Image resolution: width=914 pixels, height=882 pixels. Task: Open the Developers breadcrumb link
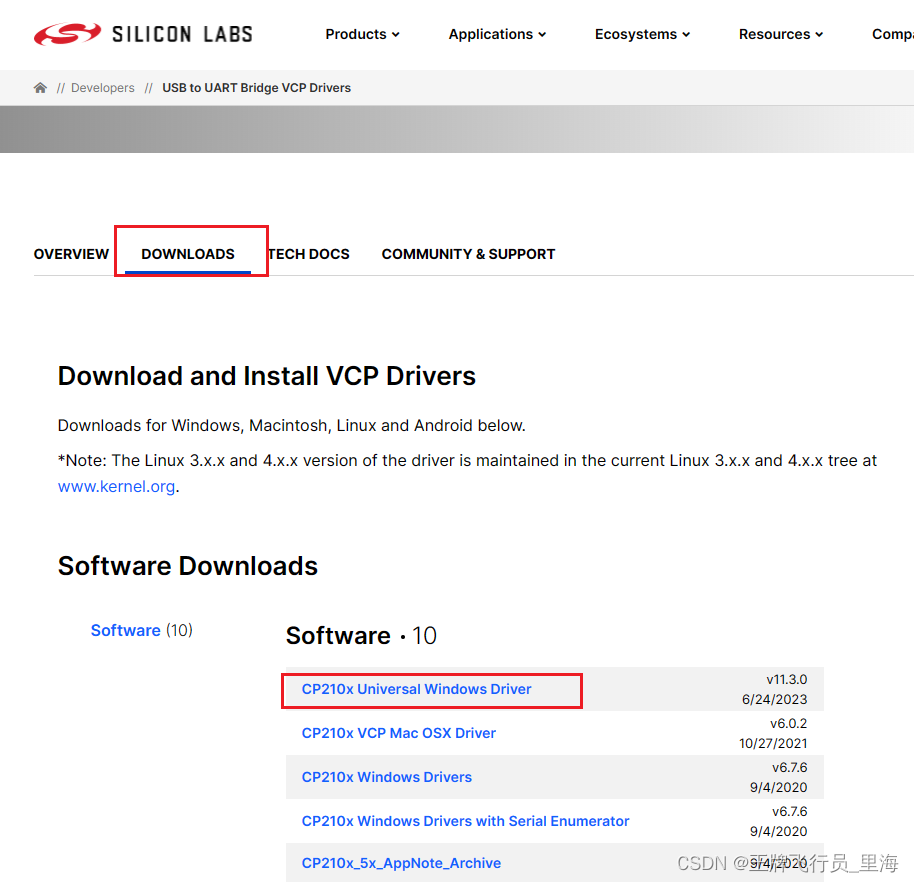click(x=103, y=88)
